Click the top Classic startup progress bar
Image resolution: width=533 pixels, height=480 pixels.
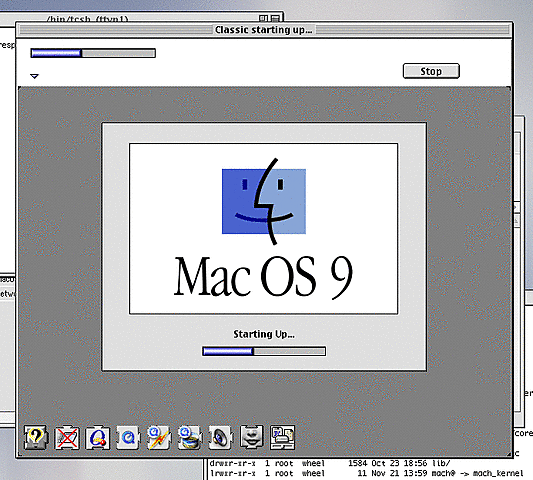point(93,53)
